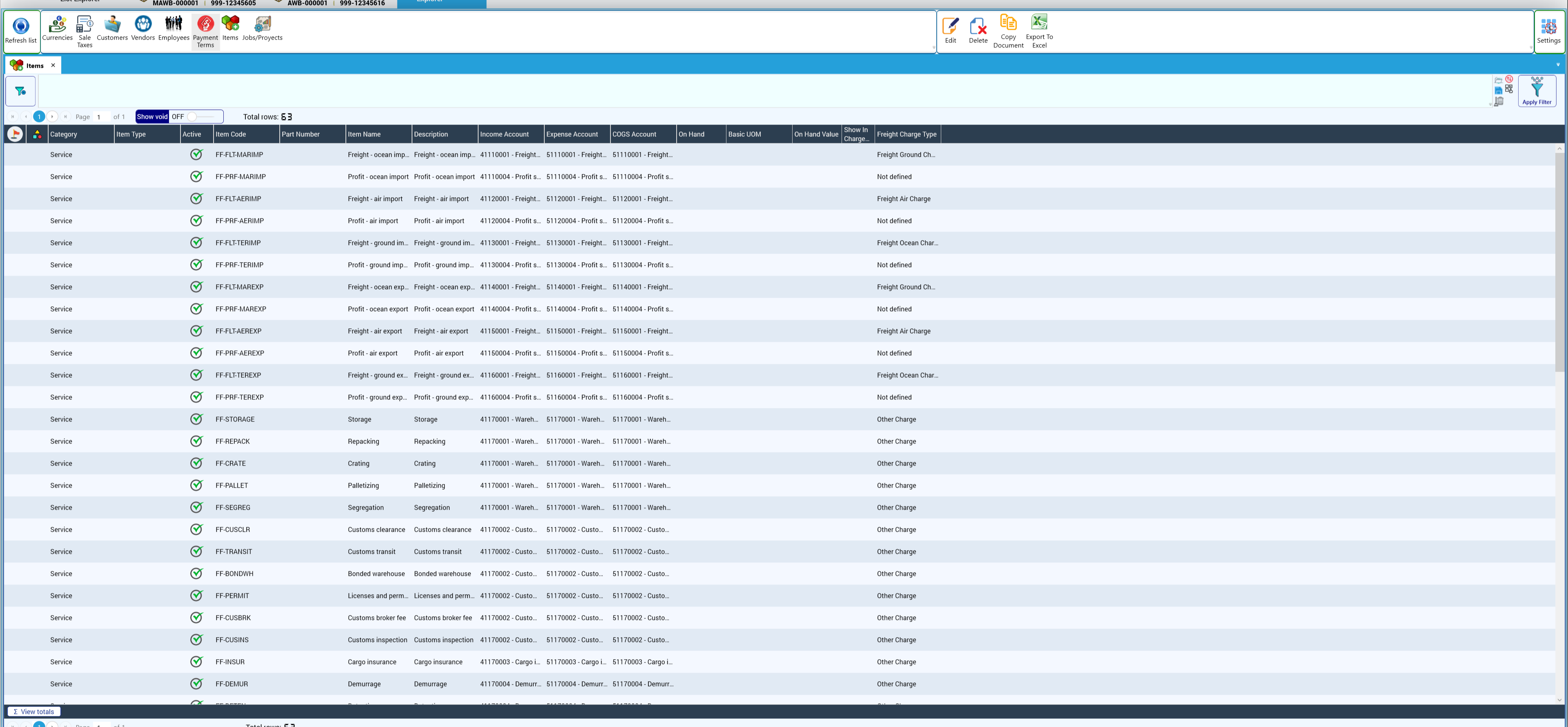1568x727 pixels.
Task: Click the Page number input field
Action: click(x=102, y=117)
